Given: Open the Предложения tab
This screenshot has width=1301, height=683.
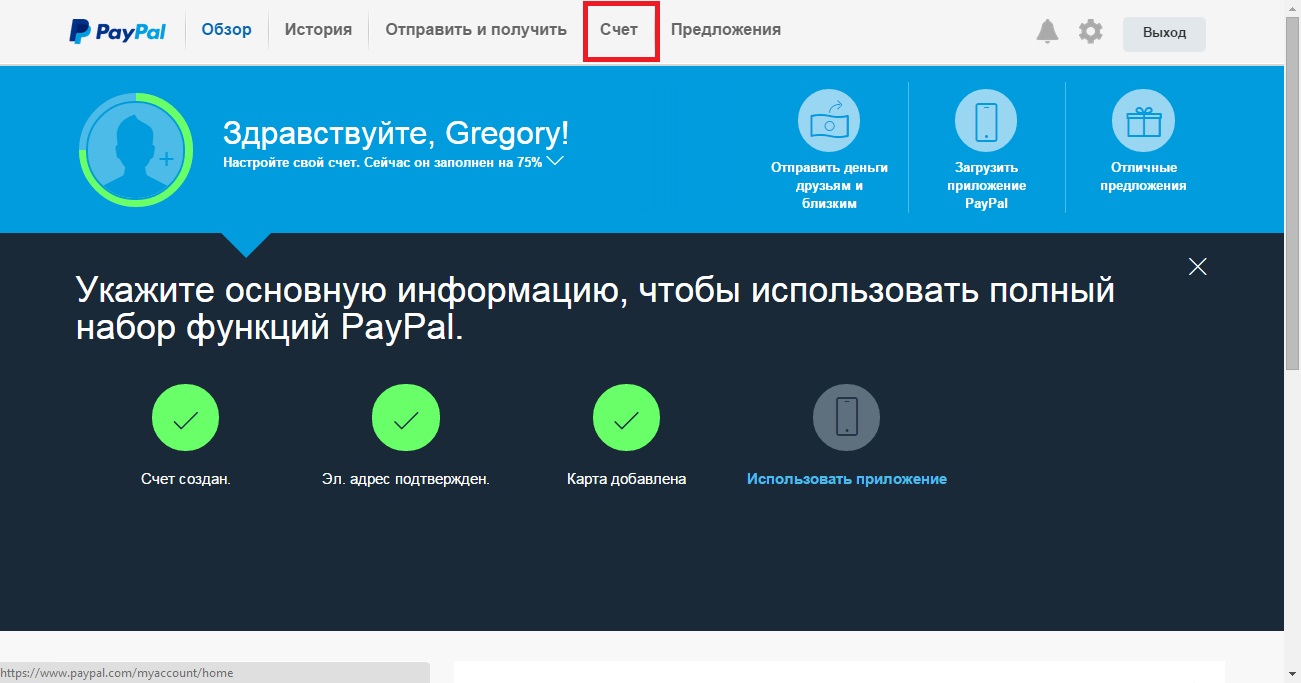Looking at the screenshot, I should (726, 30).
